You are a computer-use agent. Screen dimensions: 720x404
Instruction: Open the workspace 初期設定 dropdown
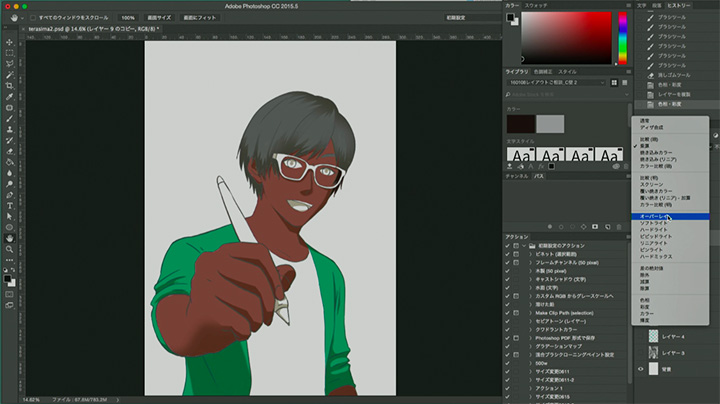472,18
